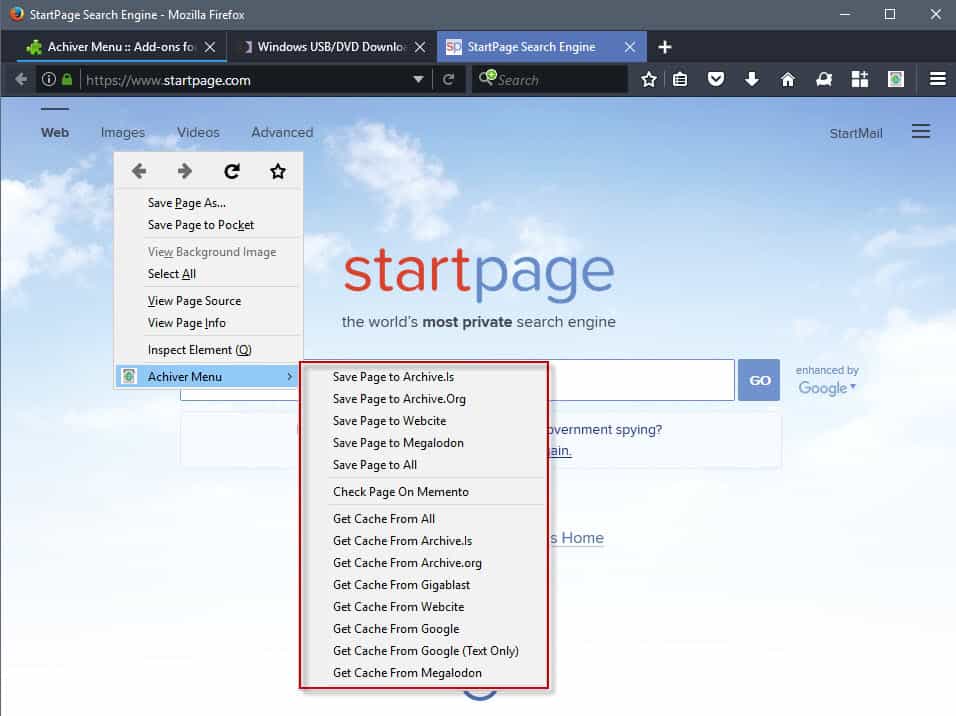This screenshot has width=956, height=716.
Task: Go to Firefox home page icon
Action: (788, 79)
